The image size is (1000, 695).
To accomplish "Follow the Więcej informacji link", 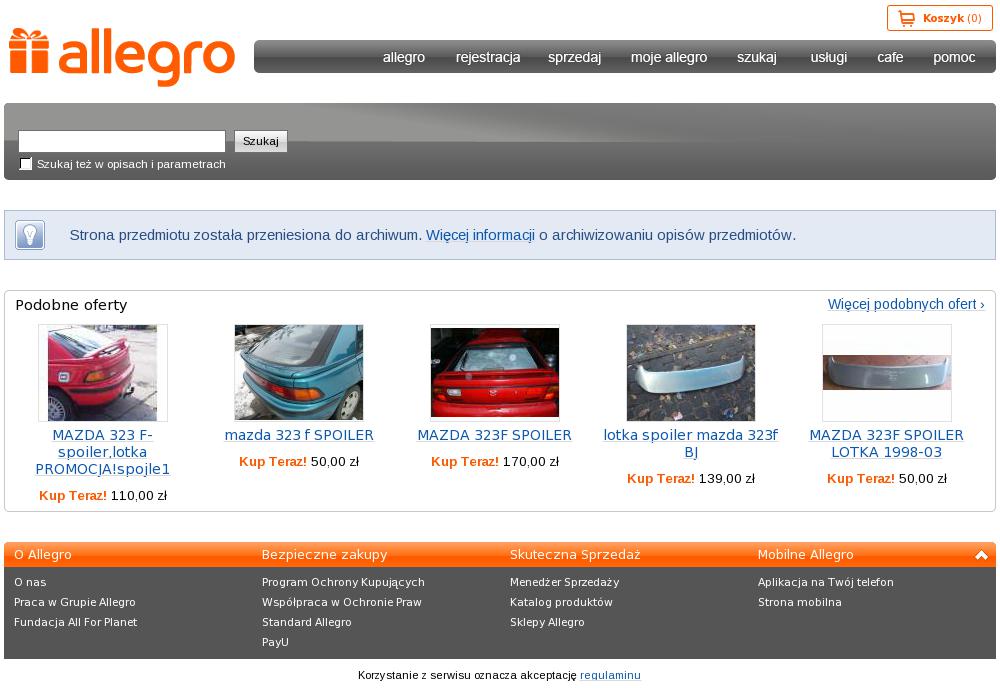I will point(480,235).
